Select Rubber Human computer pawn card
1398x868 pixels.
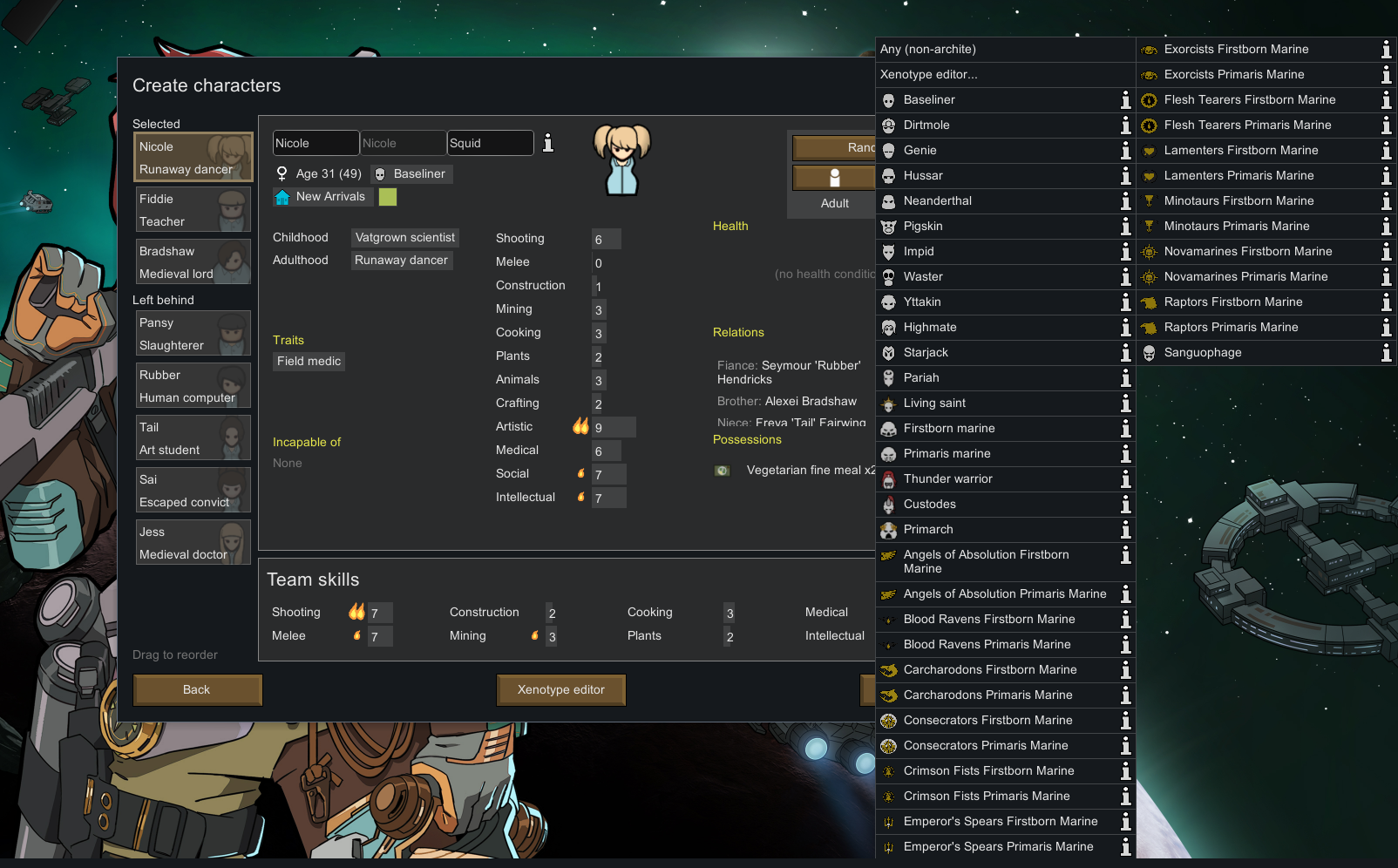[x=193, y=386]
